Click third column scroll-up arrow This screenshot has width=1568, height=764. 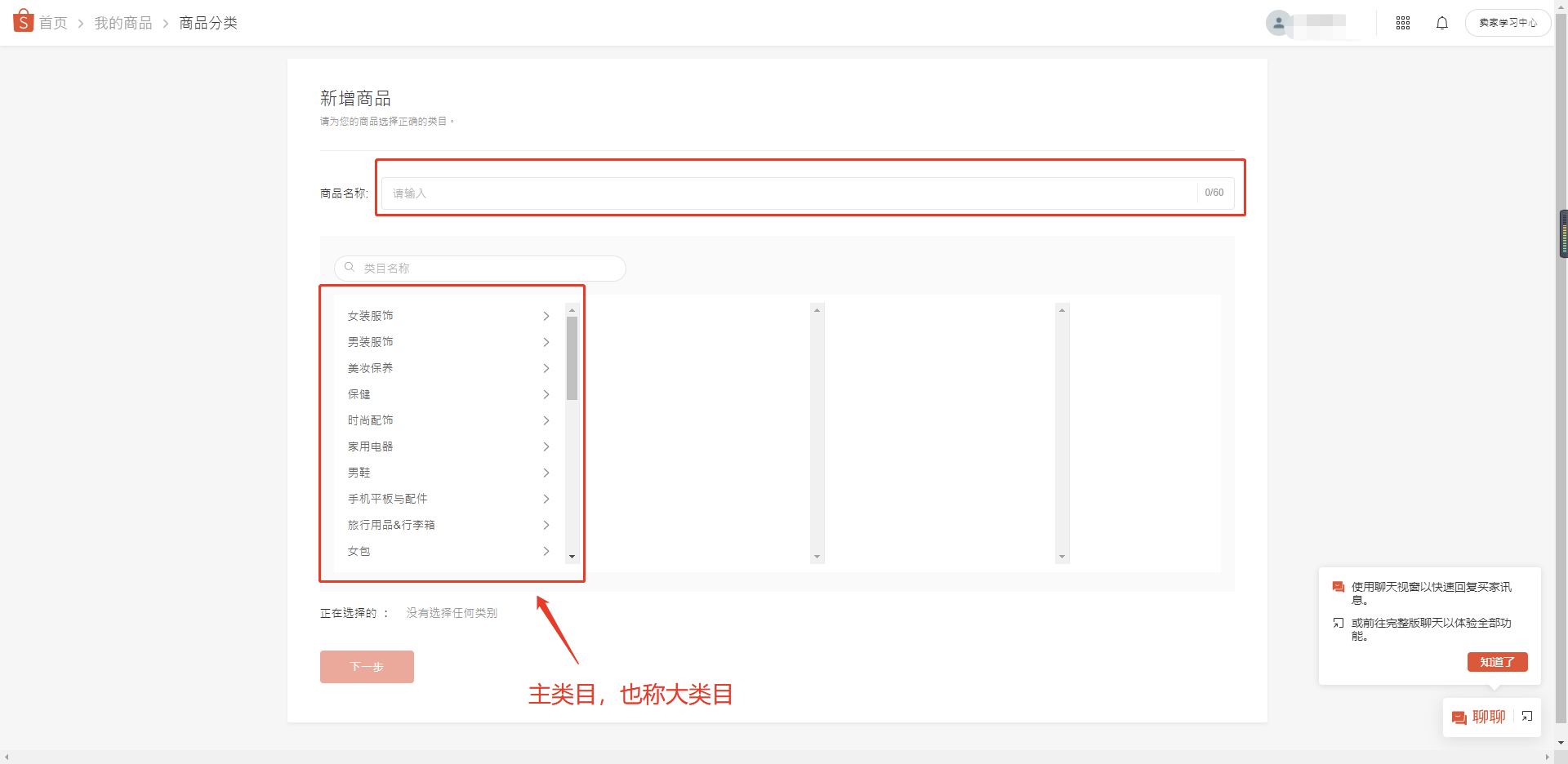point(1062,310)
